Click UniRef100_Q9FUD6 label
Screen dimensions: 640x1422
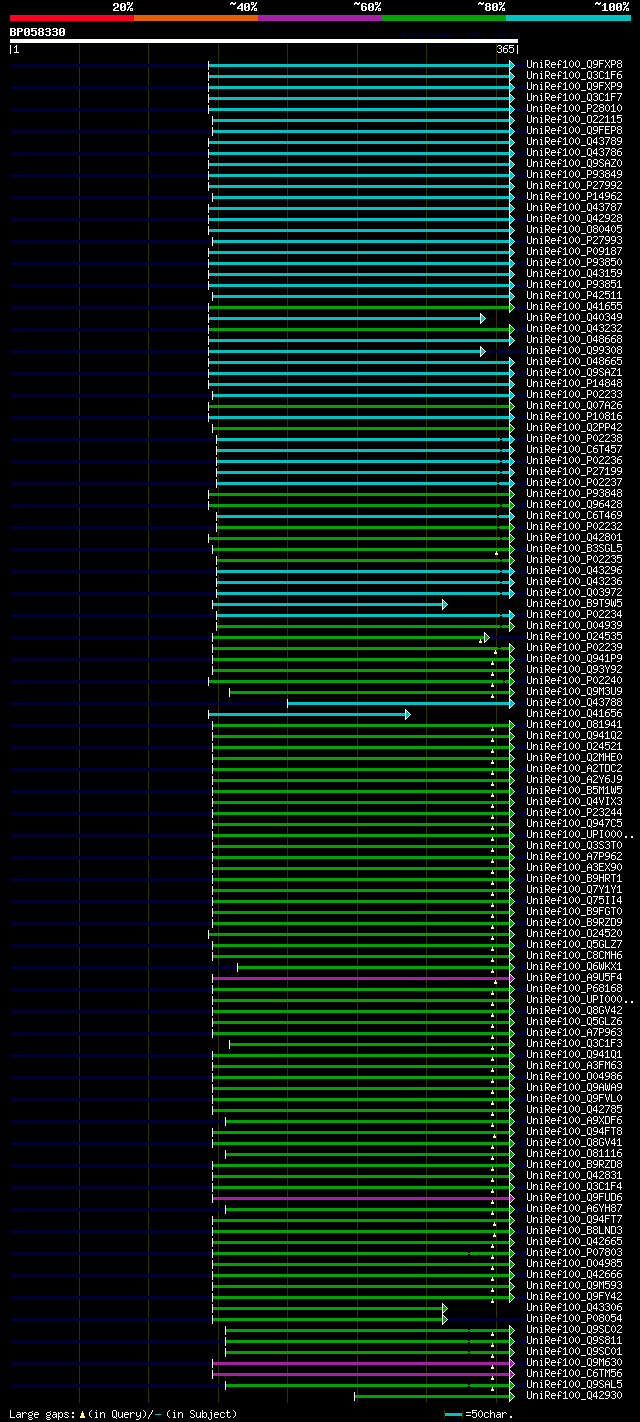(x=574, y=1197)
